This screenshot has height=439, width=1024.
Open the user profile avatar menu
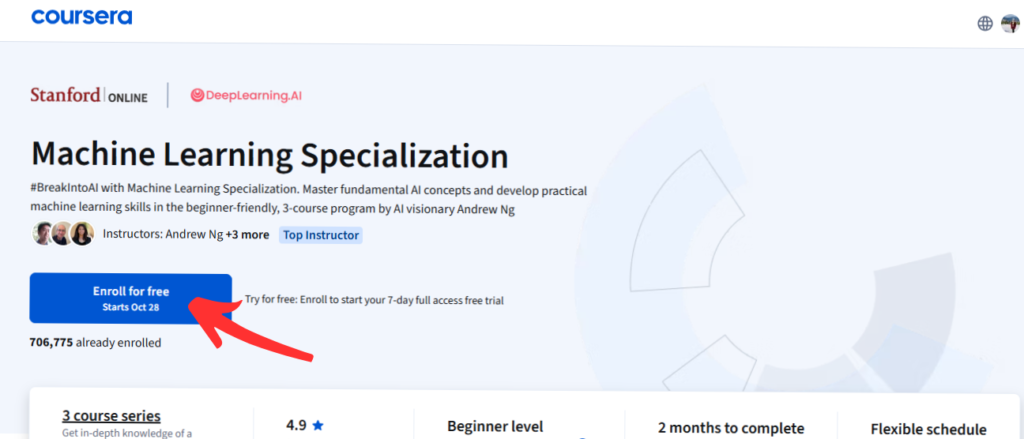[x=1009, y=23]
